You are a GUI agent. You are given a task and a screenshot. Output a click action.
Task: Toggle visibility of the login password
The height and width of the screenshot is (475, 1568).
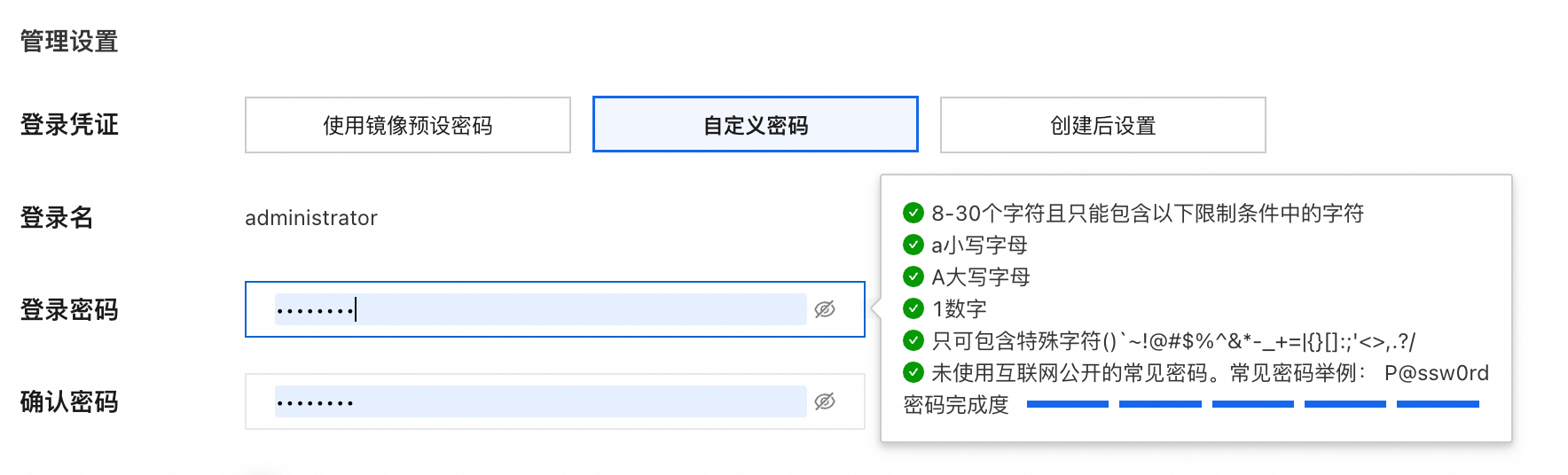[825, 309]
